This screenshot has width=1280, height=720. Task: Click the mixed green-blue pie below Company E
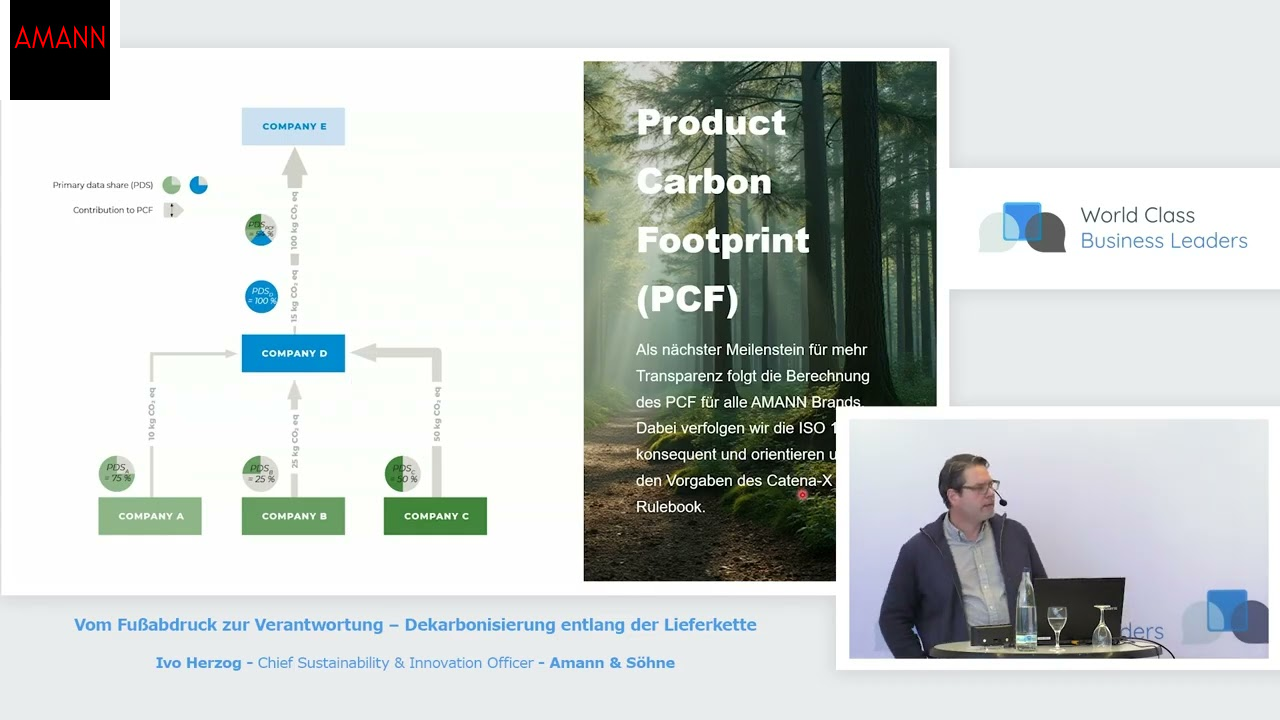point(261,230)
